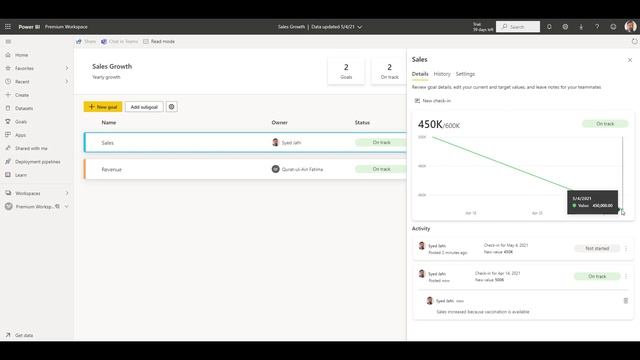640x360 pixels.
Task: Open Datasets in sidebar
Action: click(x=24, y=109)
